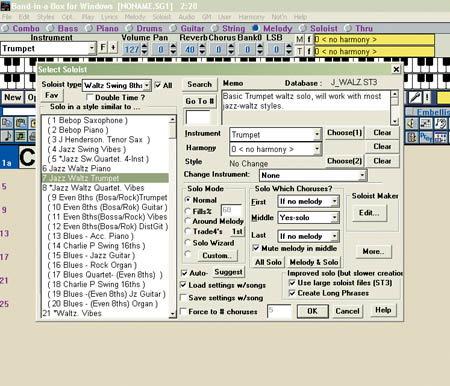The image size is (450, 386).
Task: Click the Go To # input field
Action: (x=198, y=117)
